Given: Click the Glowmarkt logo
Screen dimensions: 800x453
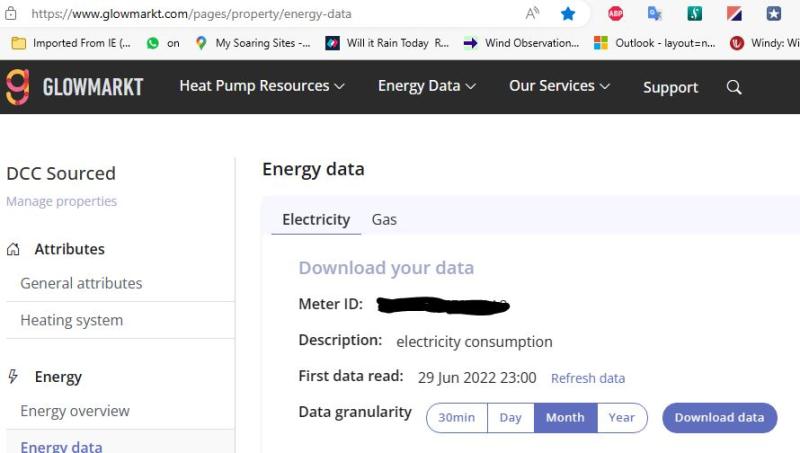Looking at the screenshot, I should [74, 87].
